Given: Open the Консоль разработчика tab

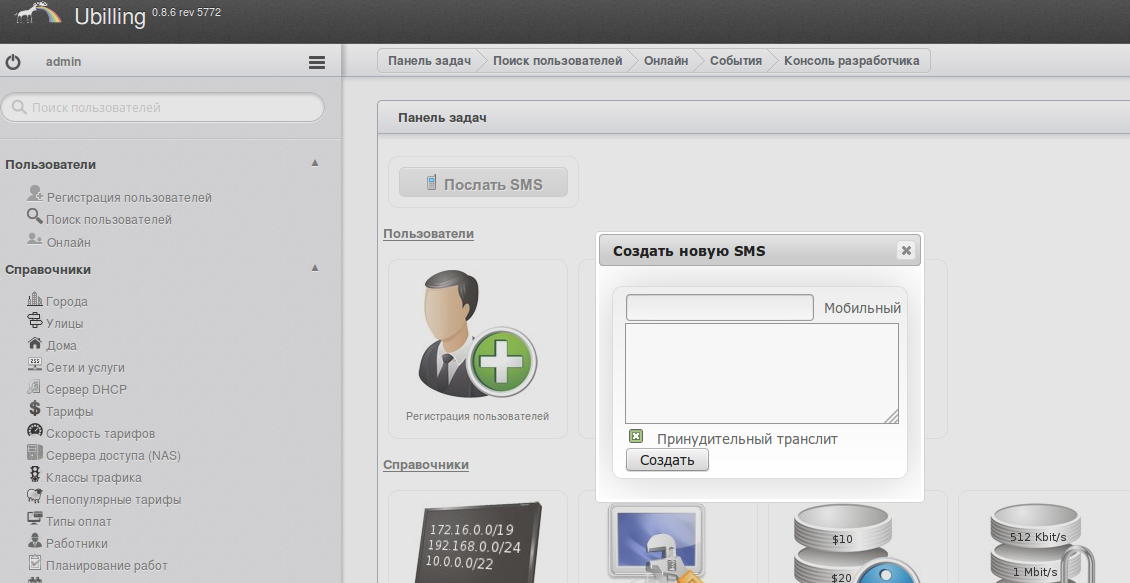Looking at the screenshot, I should (851, 61).
